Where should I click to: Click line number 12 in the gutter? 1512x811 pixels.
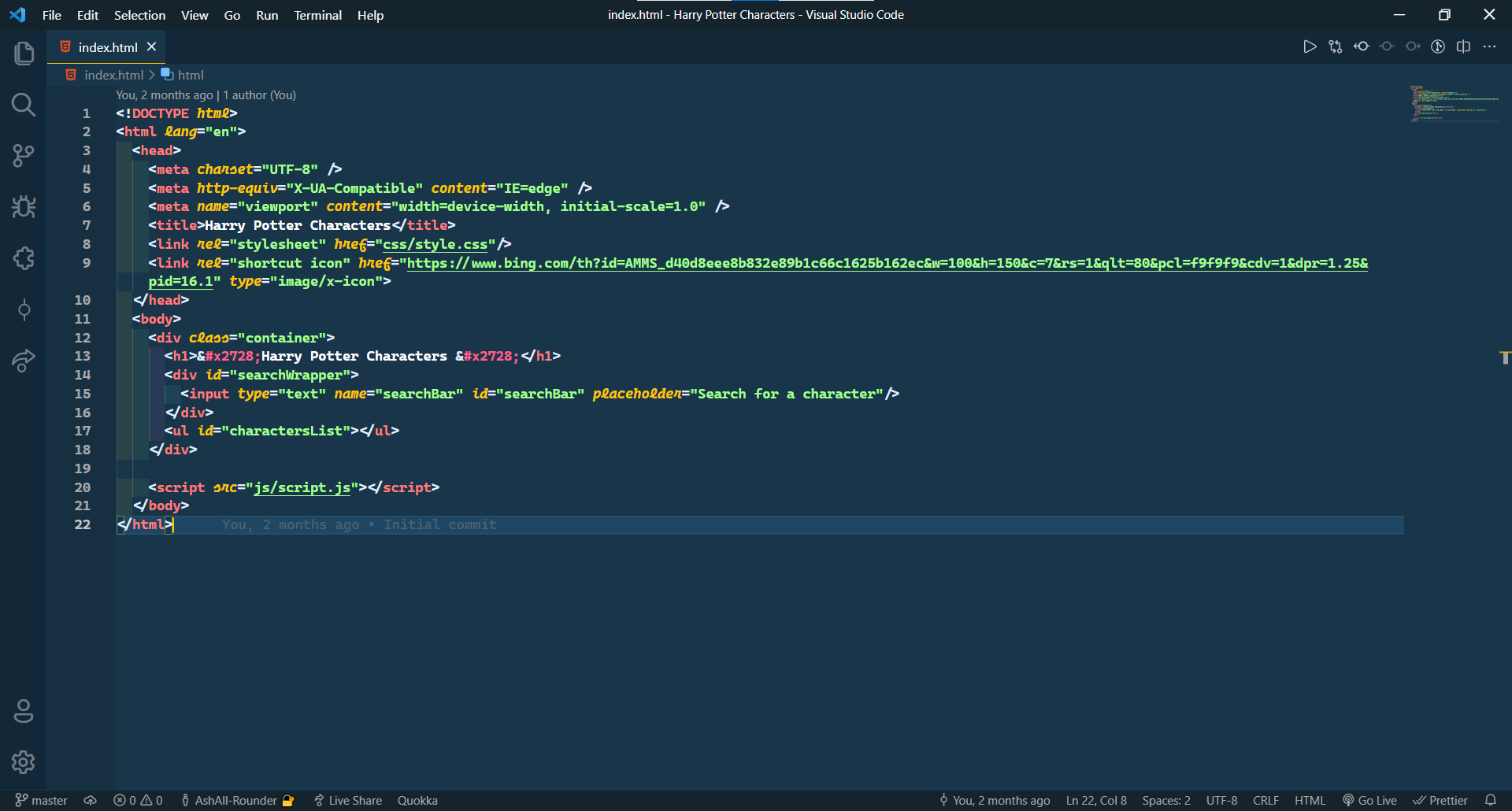click(x=82, y=338)
